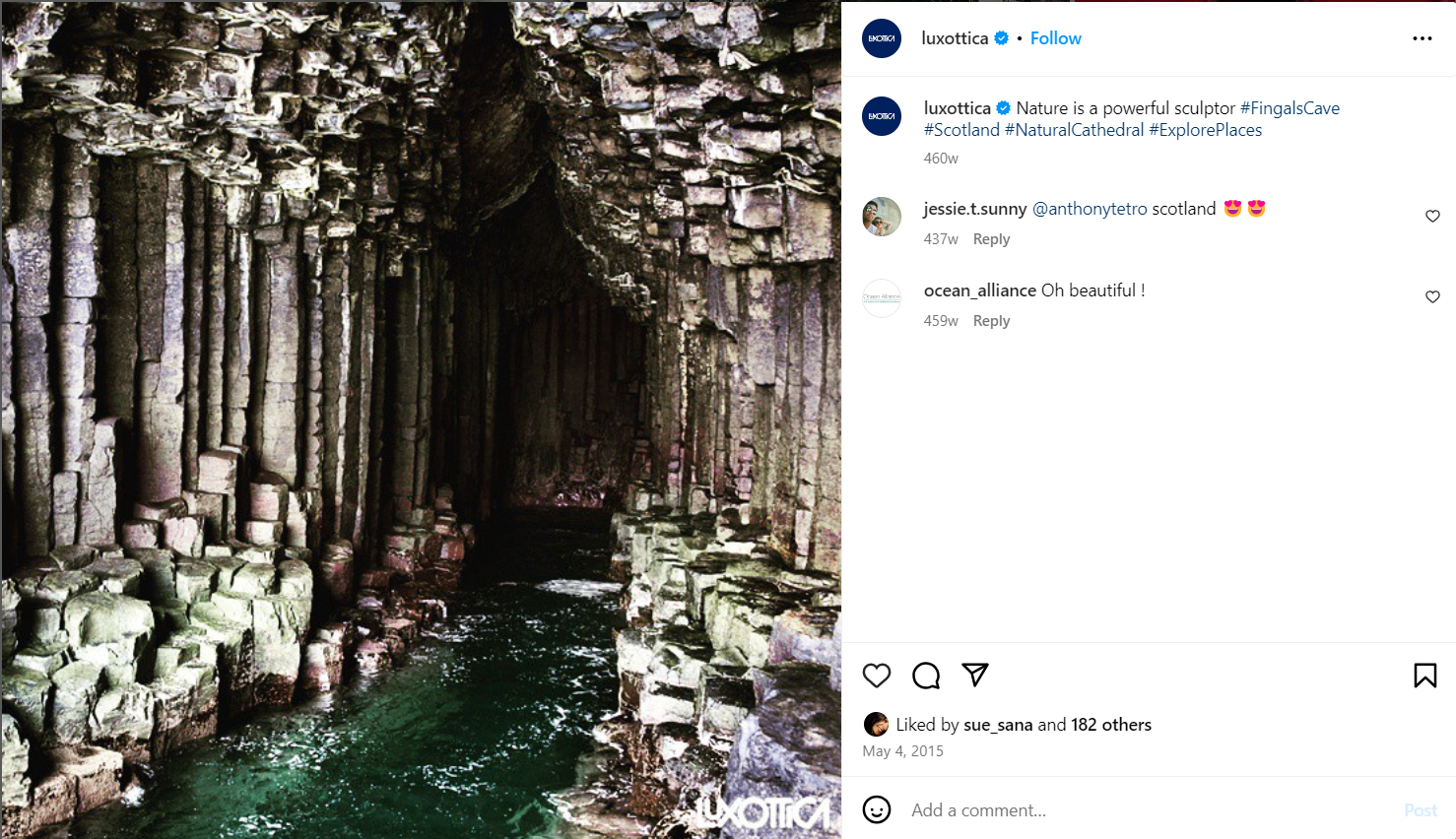Open #ExplorePlaces hashtag
Screen dimensions: 1456x839
click(x=1206, y=130)
